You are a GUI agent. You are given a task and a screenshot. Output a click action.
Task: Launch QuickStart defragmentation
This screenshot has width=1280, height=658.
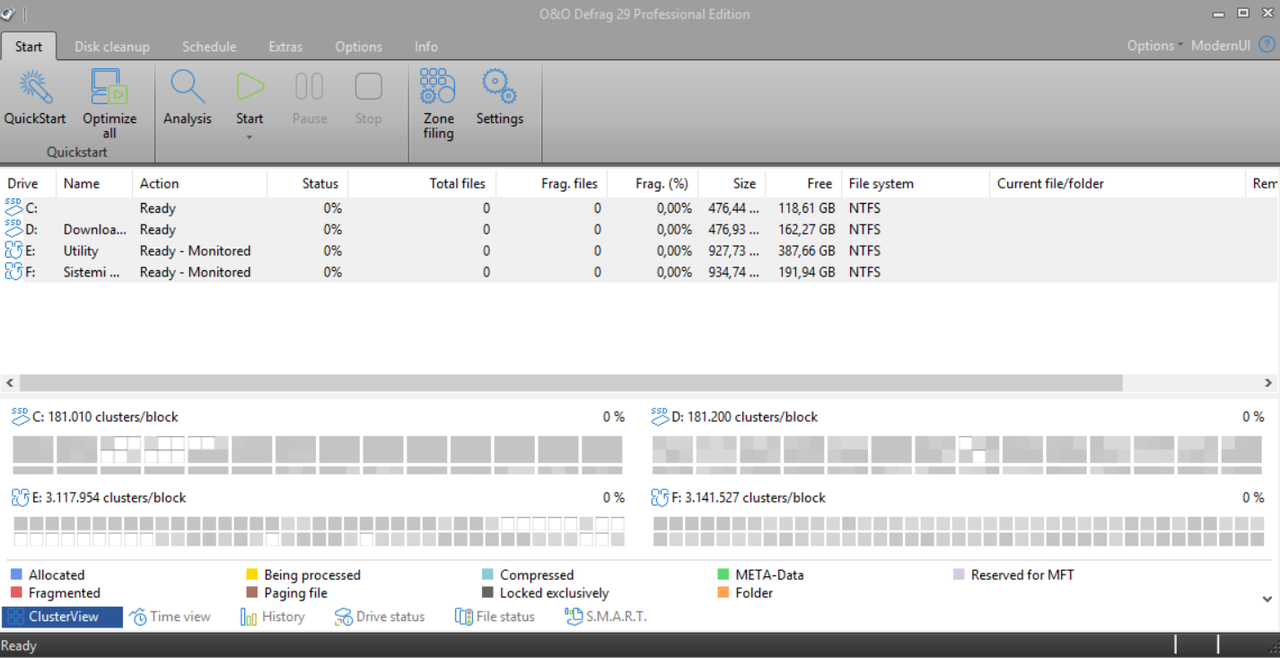35,98
